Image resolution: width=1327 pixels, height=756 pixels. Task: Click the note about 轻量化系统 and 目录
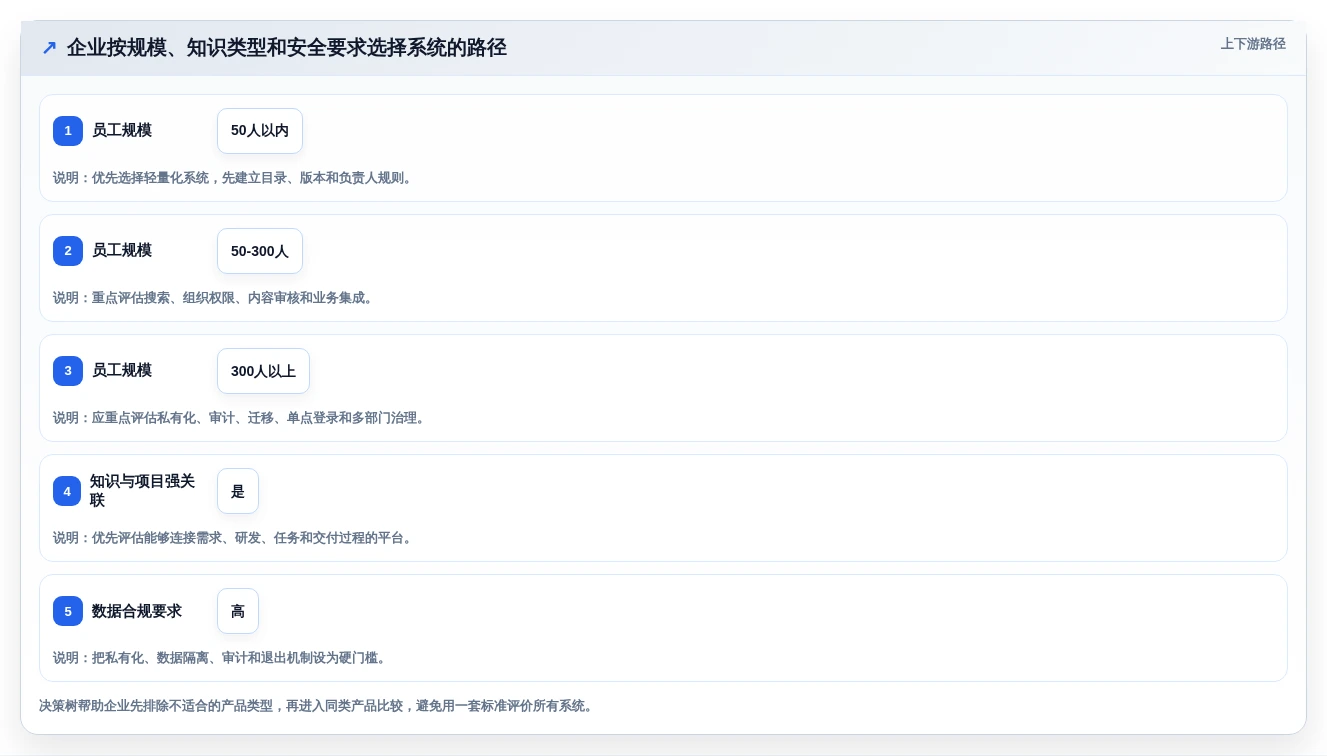click(233, 178)
